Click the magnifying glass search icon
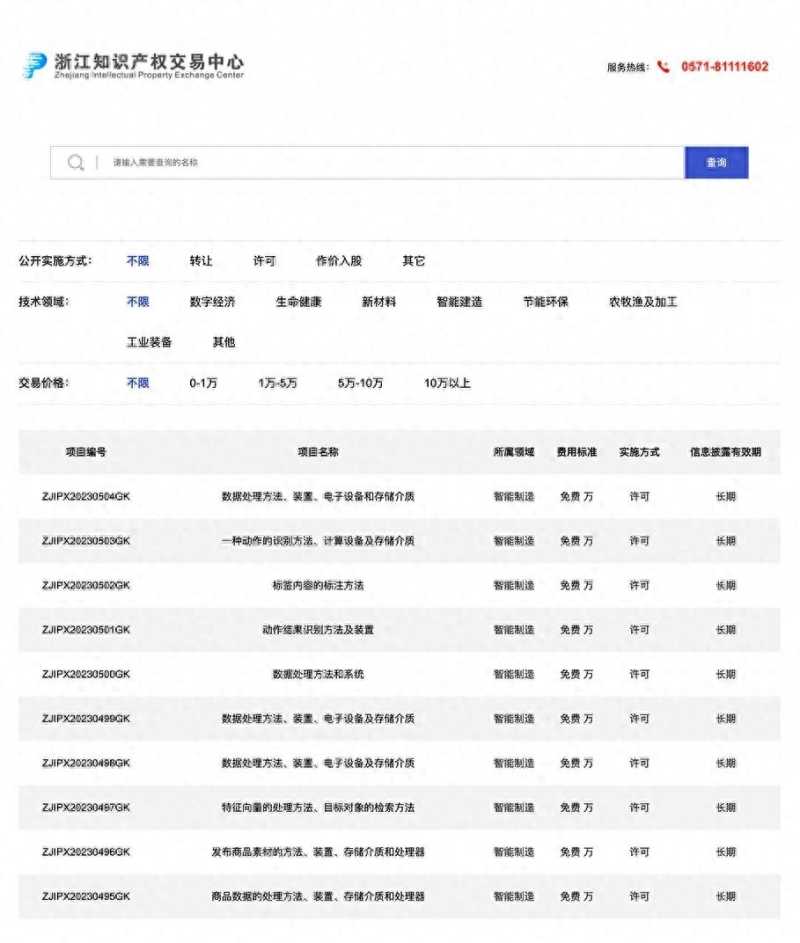800x943 pixels. 76,163
